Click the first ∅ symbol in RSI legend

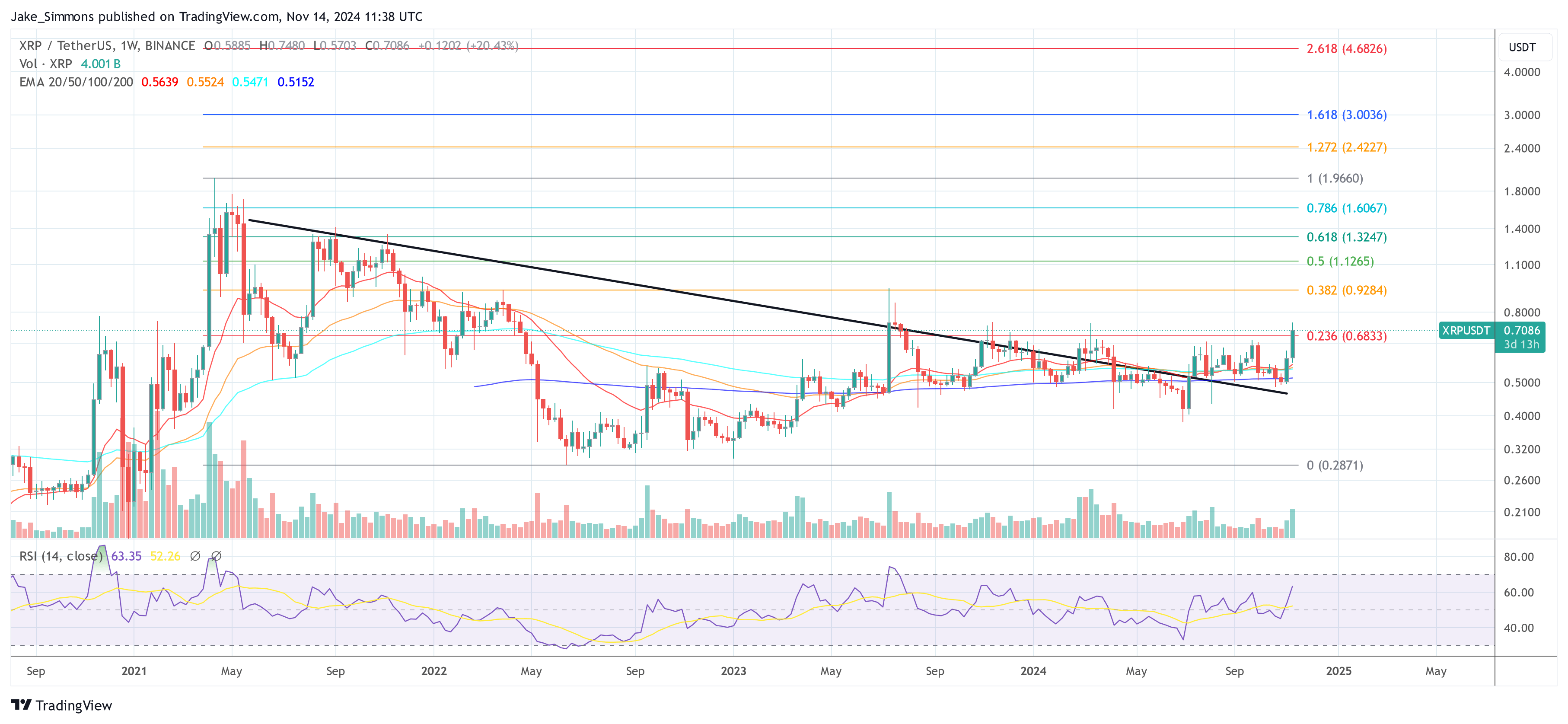click(x=195, y=556)
